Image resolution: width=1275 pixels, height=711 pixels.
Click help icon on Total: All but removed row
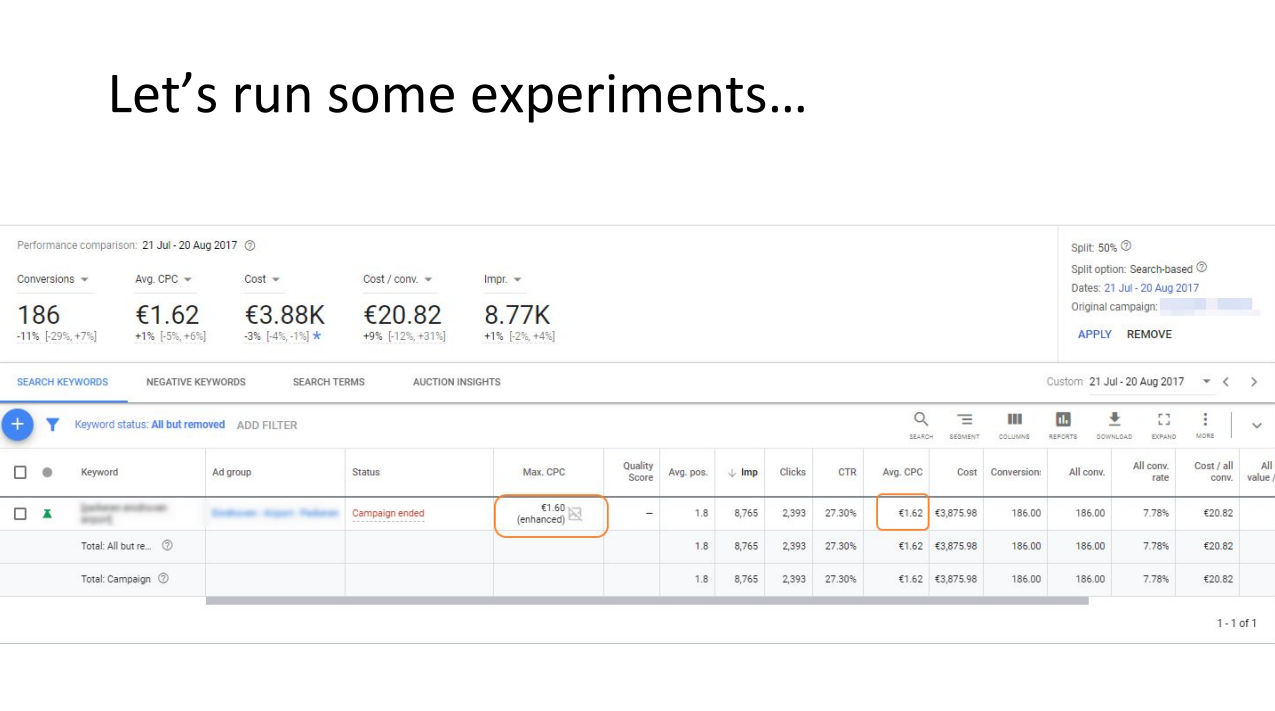167,546
